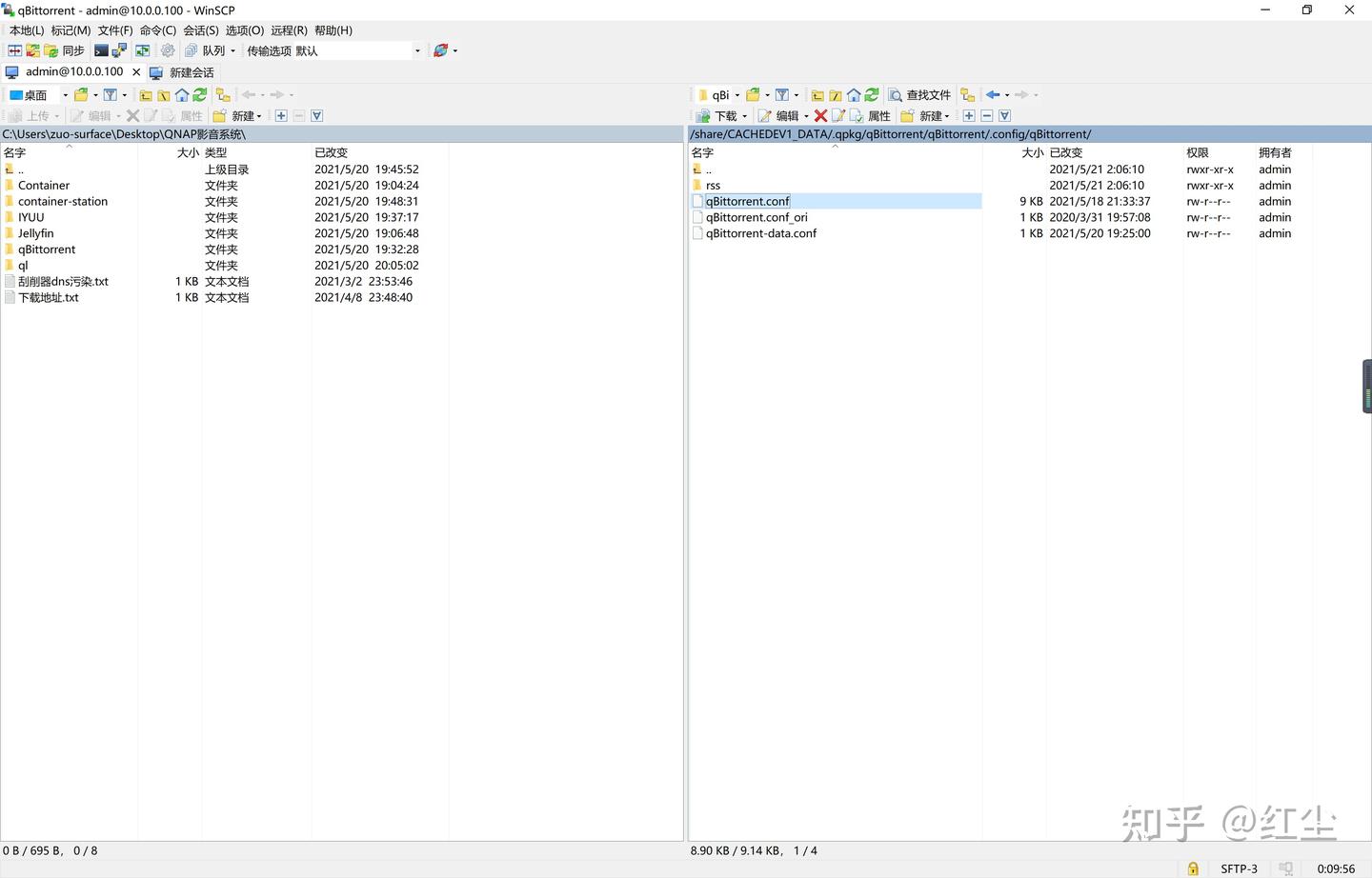This screenshot has width=1372, height=878.
Task: Go to local home directory icon
Action: (182, 94)
